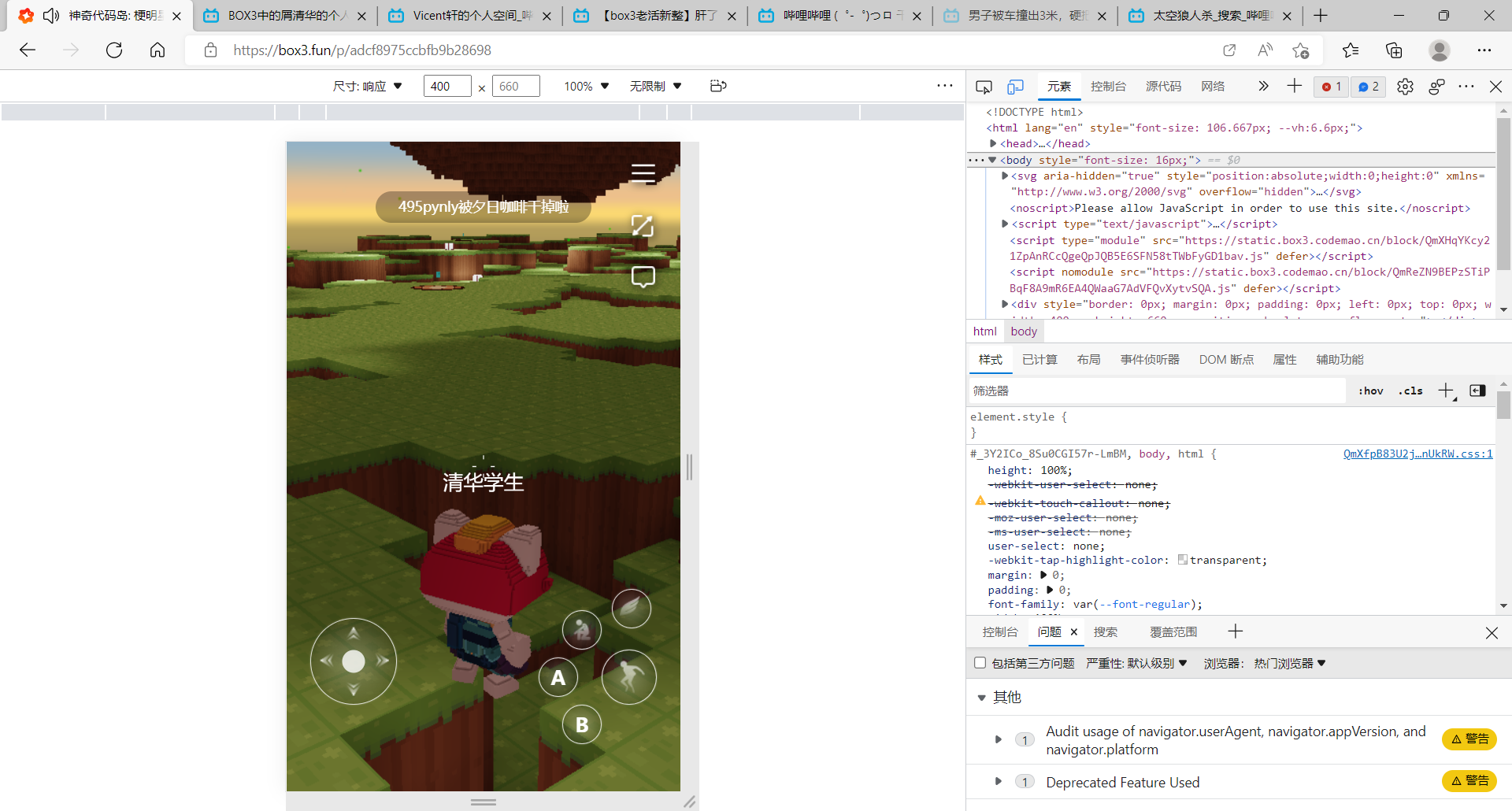Tap the crouch figure button
The width and height of the screenshot is (1512, 811).
coord(582,629)
